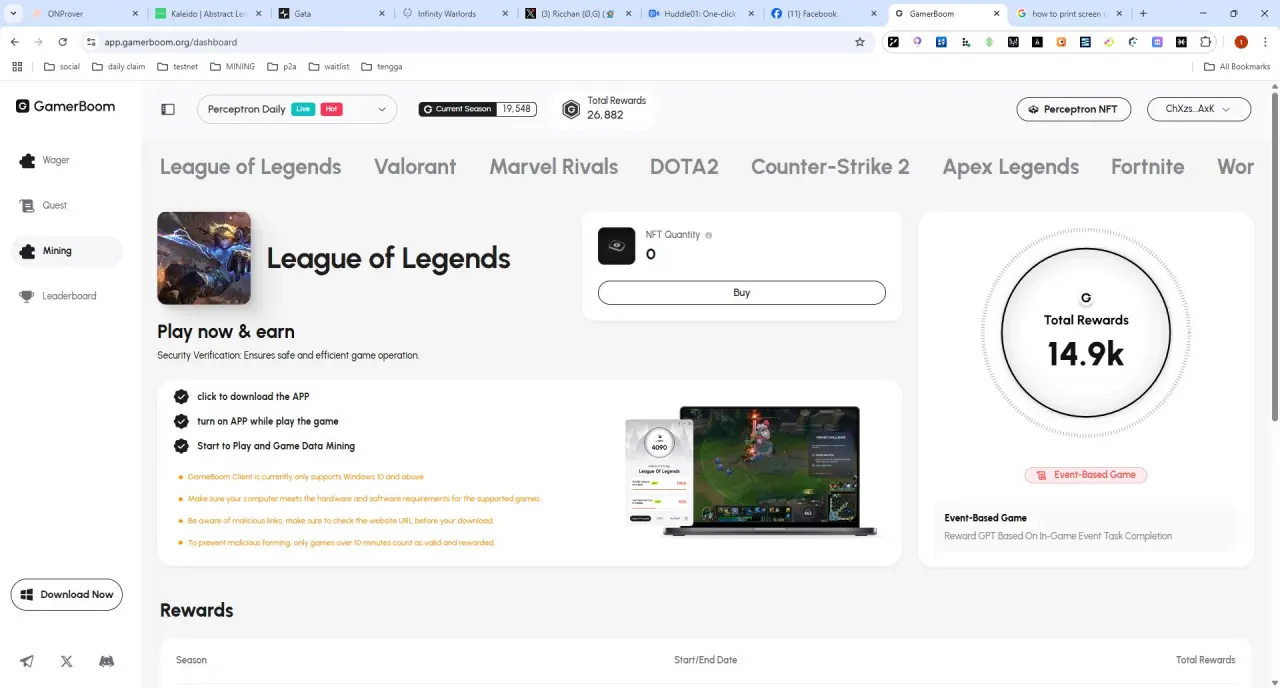
Task: Select the DOTA2 game tab
Action: tap(684, 167)
